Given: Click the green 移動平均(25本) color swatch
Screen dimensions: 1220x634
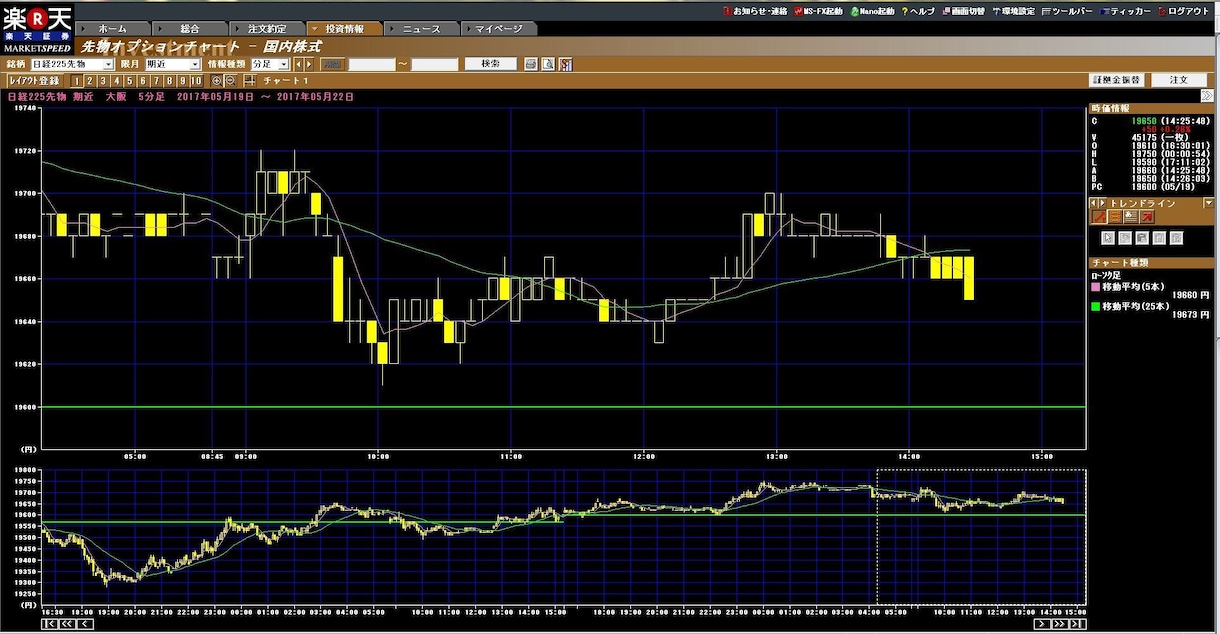Looking at the screenshot, I should pyautogui.click(x=1096, y=307).
